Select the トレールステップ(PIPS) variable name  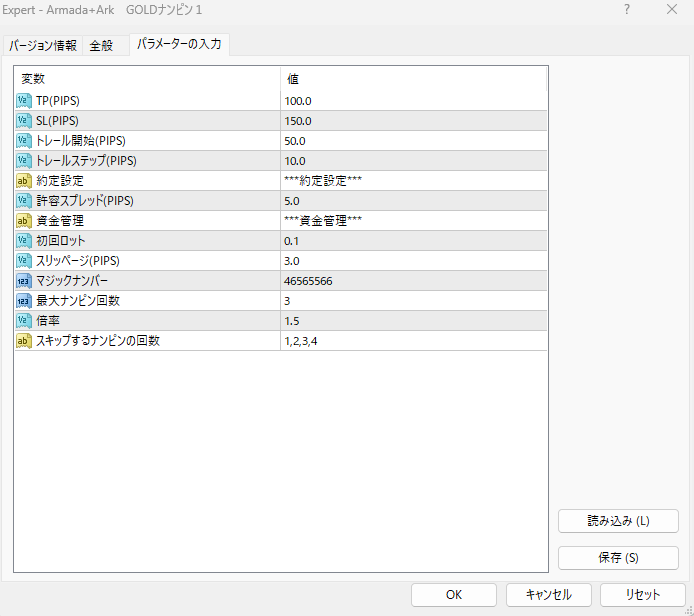[x=86, y=161]
